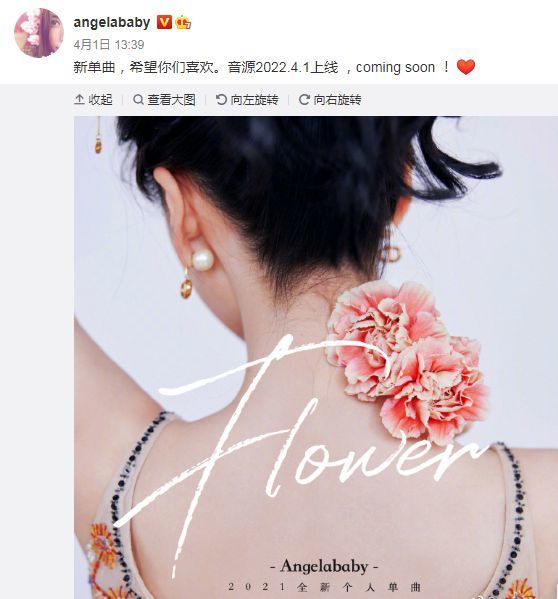Click the Angelababy caption on cover
The width and height of the screenshot is (558, 599).
(324, 566)
